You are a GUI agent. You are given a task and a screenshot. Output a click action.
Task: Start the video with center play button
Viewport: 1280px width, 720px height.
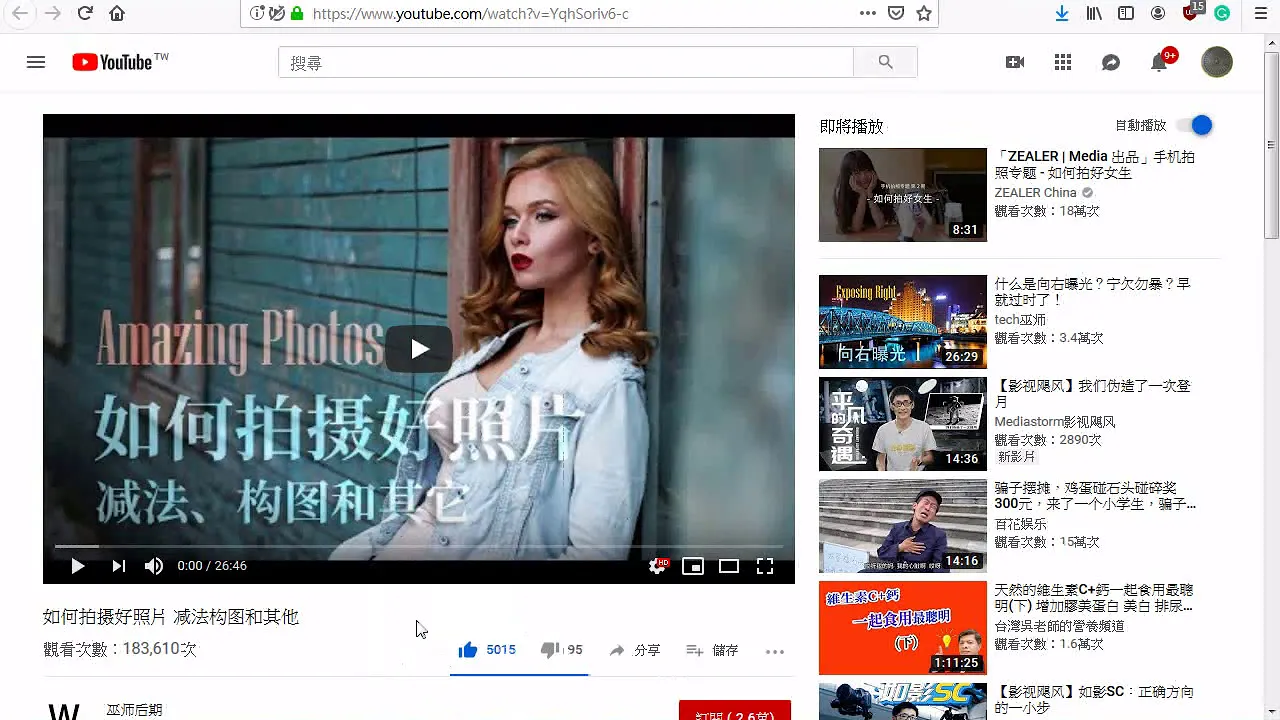[x=419, y=349]
